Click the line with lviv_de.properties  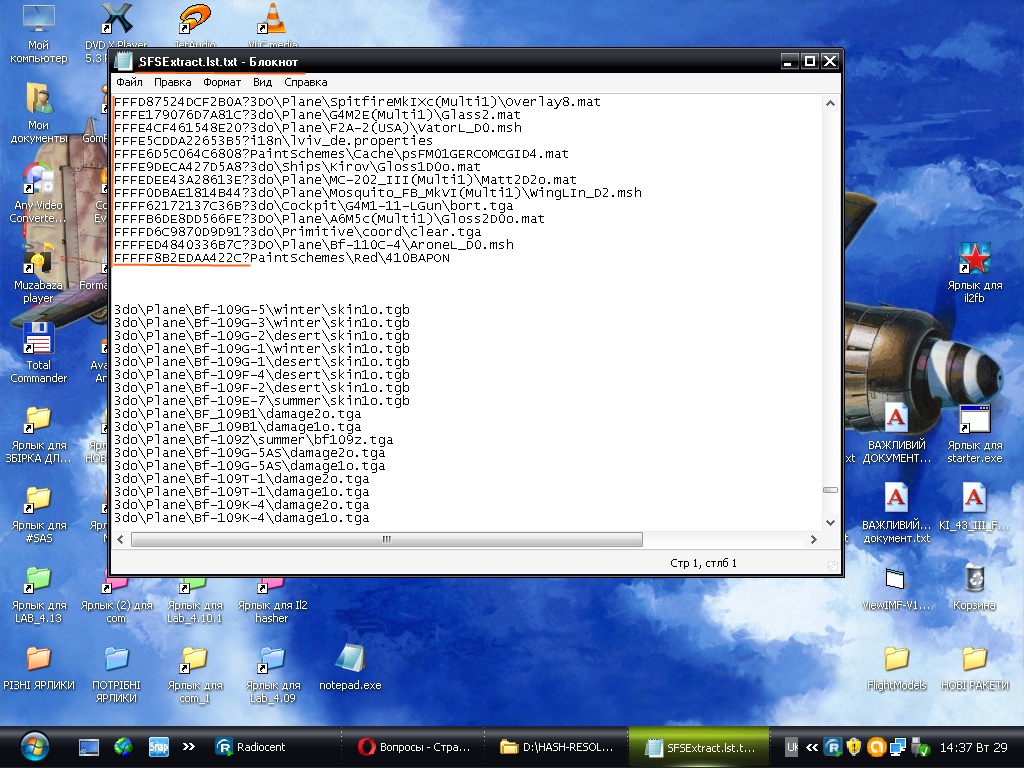click(x=273, y=140)
